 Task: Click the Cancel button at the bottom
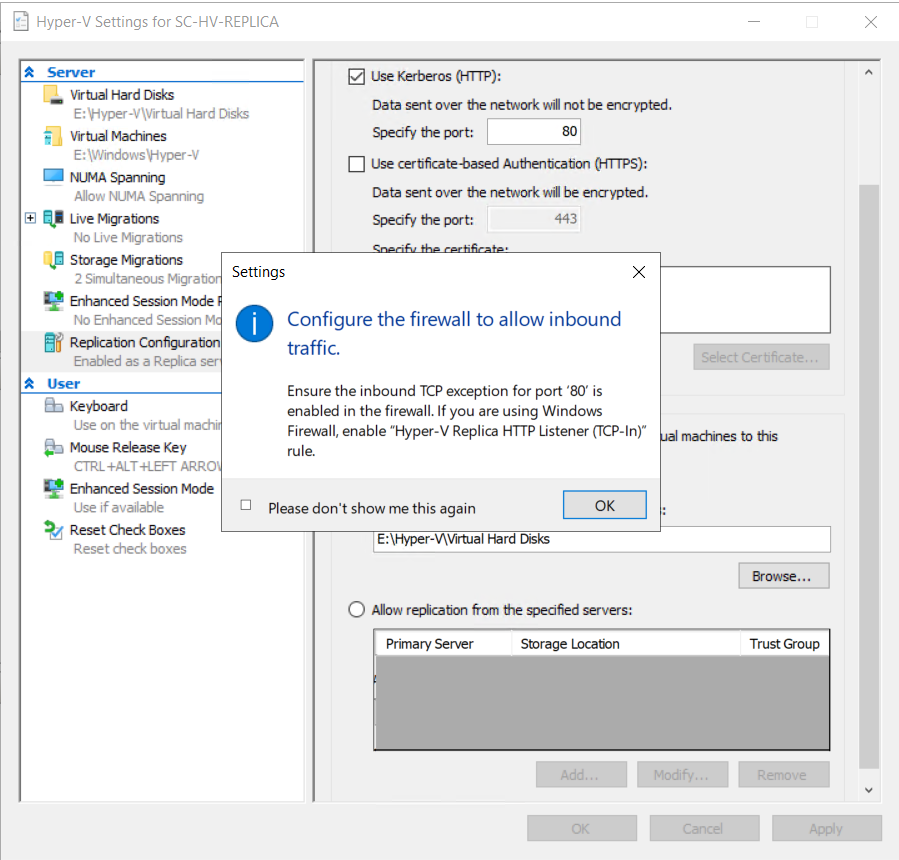[x=704, y=828]
